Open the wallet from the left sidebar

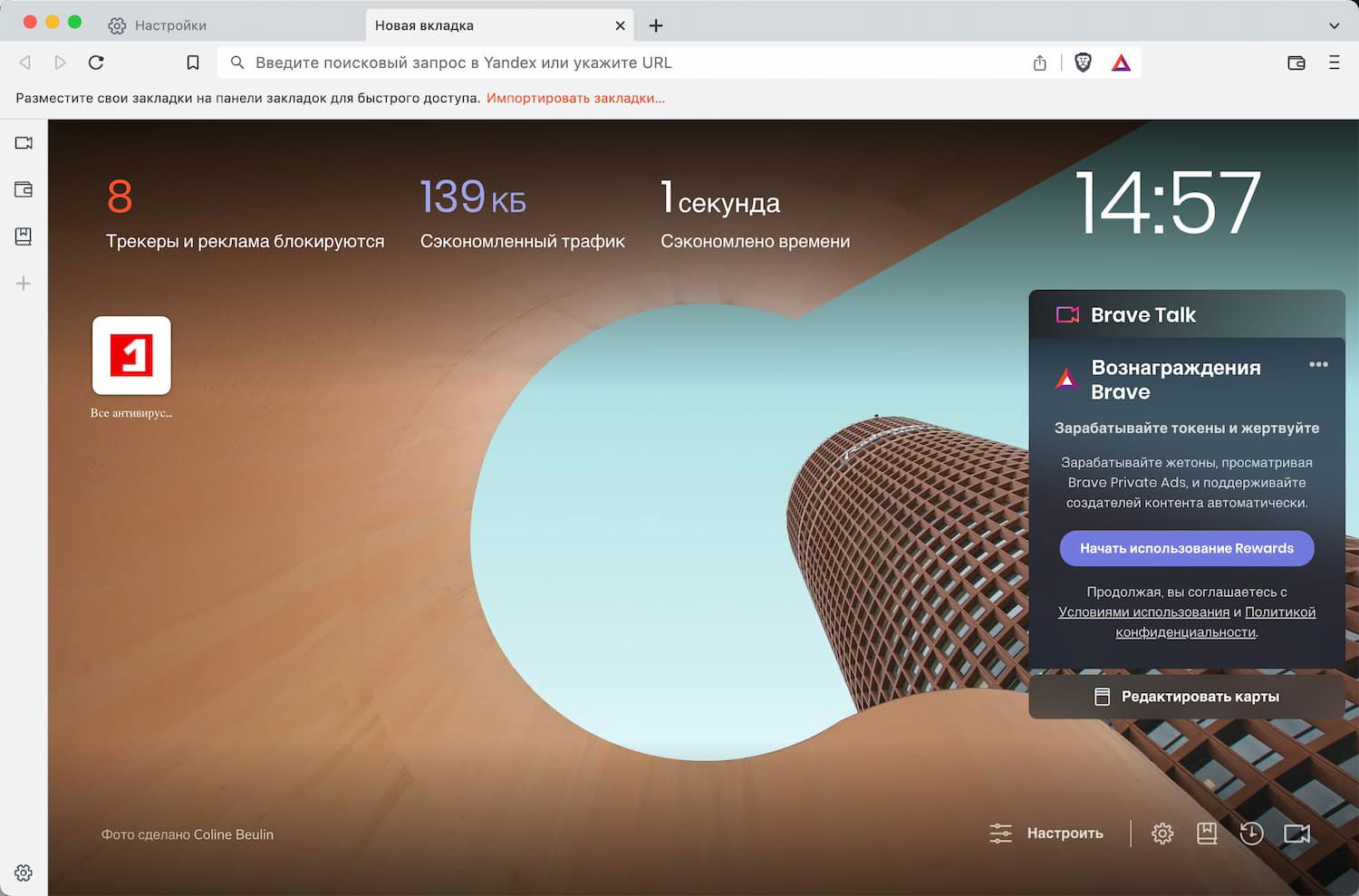tap(24, 189)
